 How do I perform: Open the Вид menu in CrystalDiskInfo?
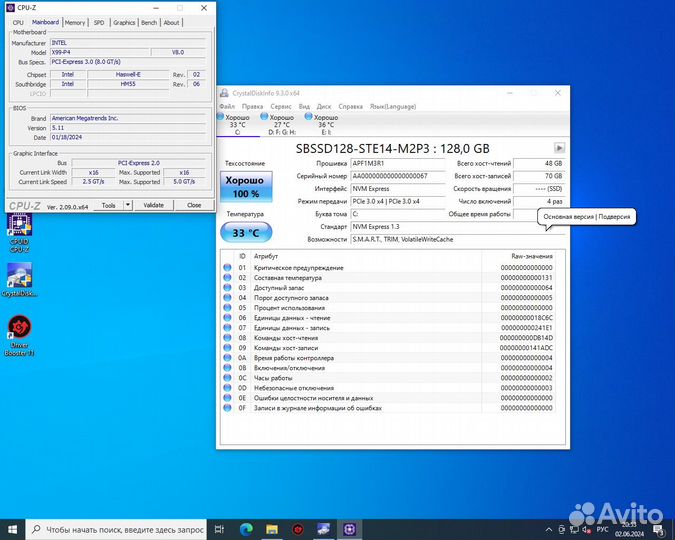pyautogui.click(x=304, y=106)
